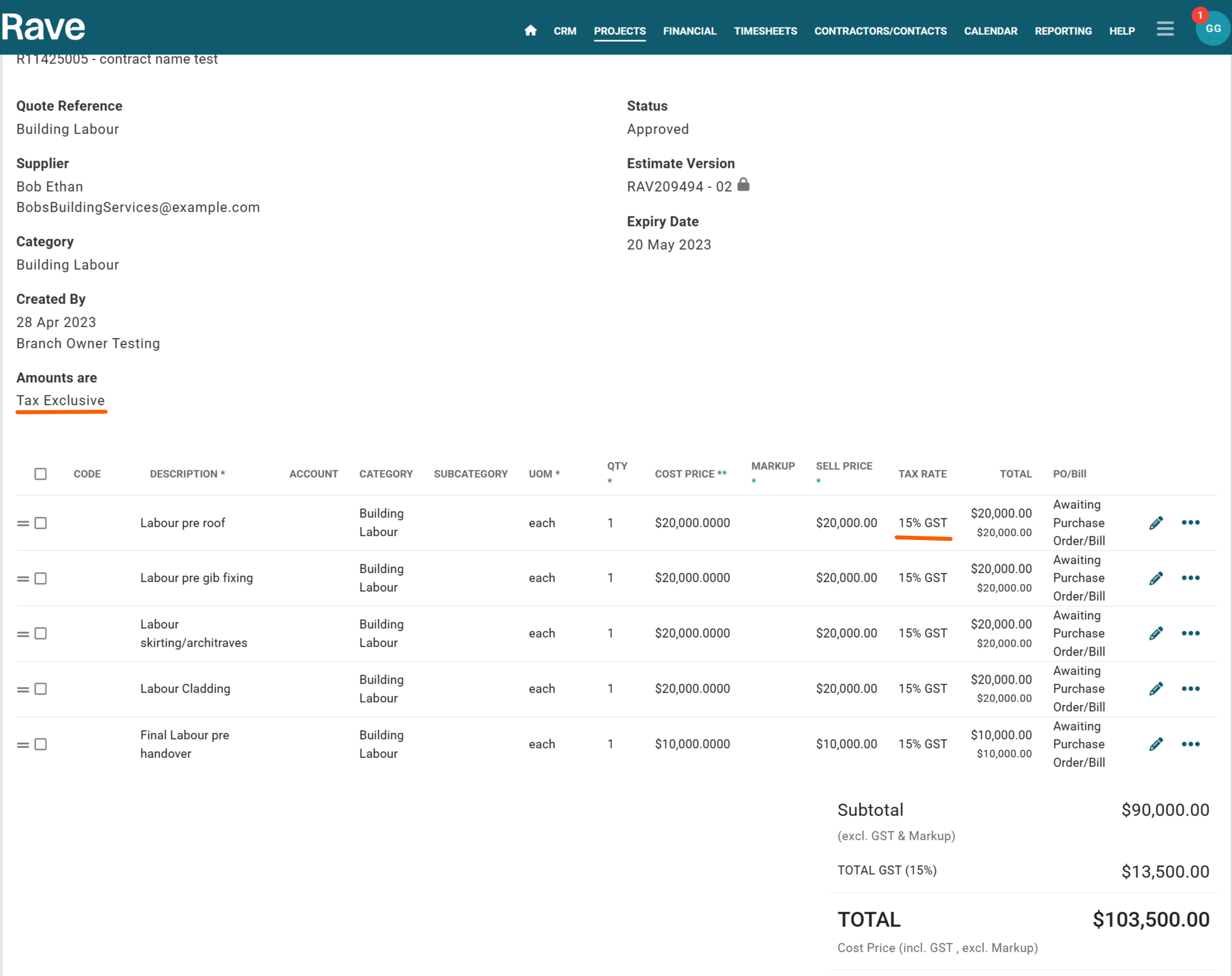Open more options for Labour Cladding
1232x976 pixels.
(1190, 688)
